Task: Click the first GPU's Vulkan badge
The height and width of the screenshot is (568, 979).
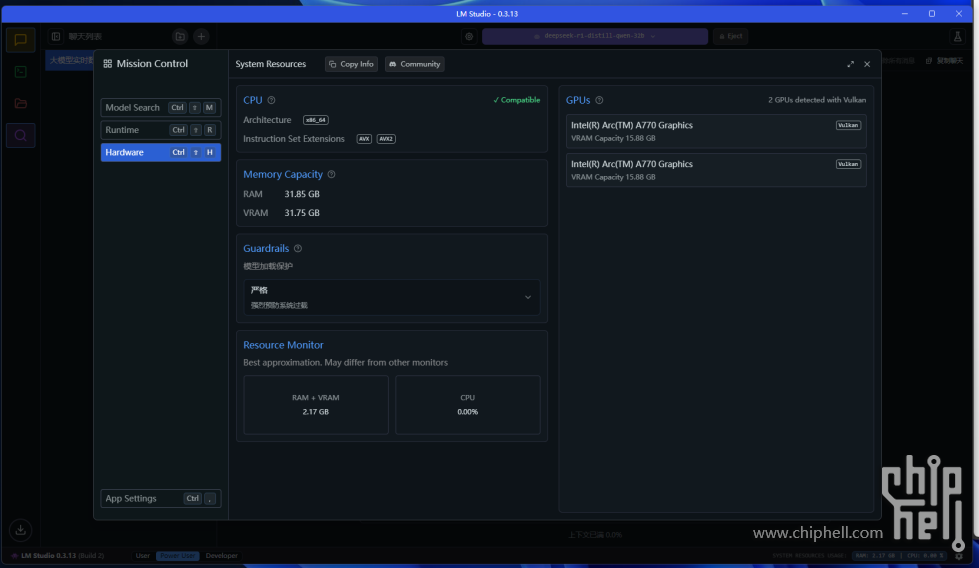Action: click(848, 125)
